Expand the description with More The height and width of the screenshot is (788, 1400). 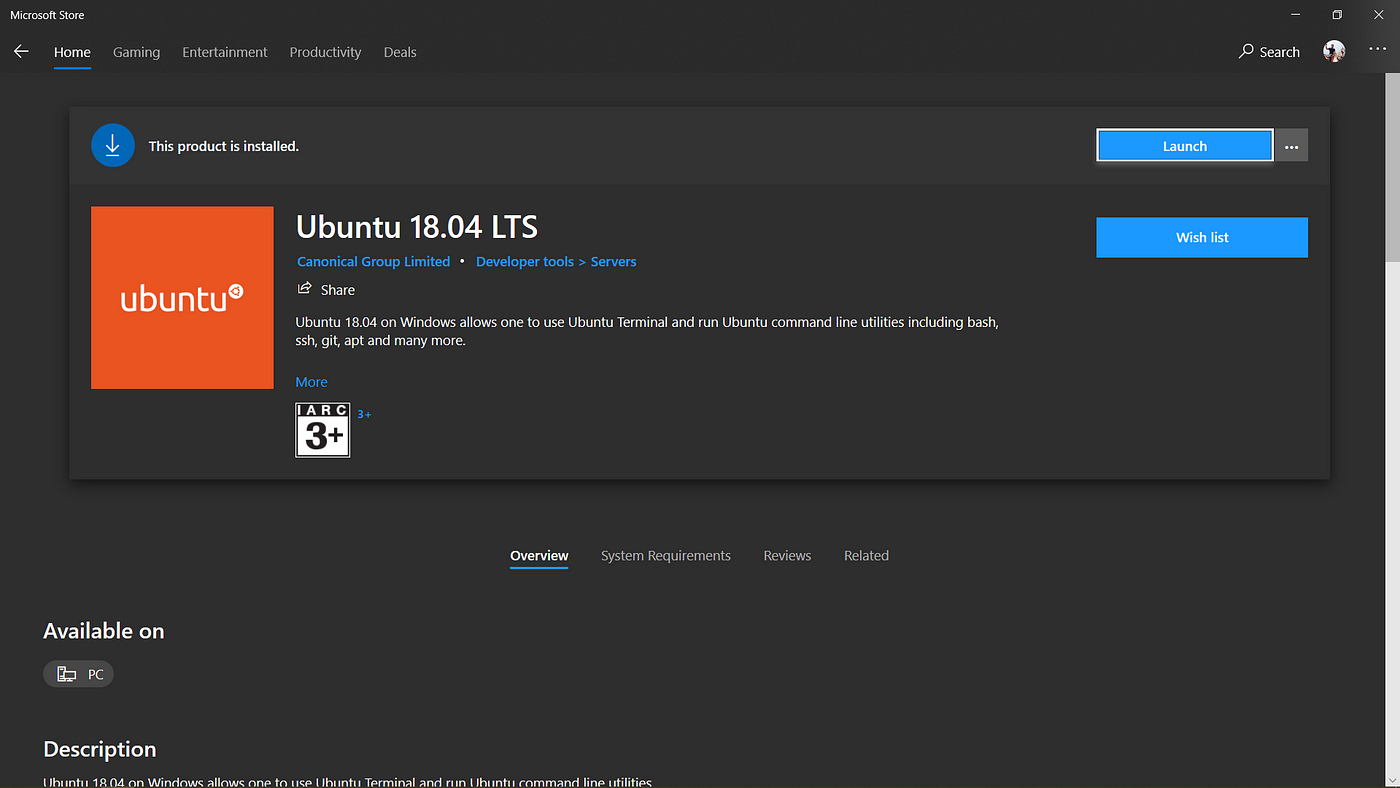311,382
